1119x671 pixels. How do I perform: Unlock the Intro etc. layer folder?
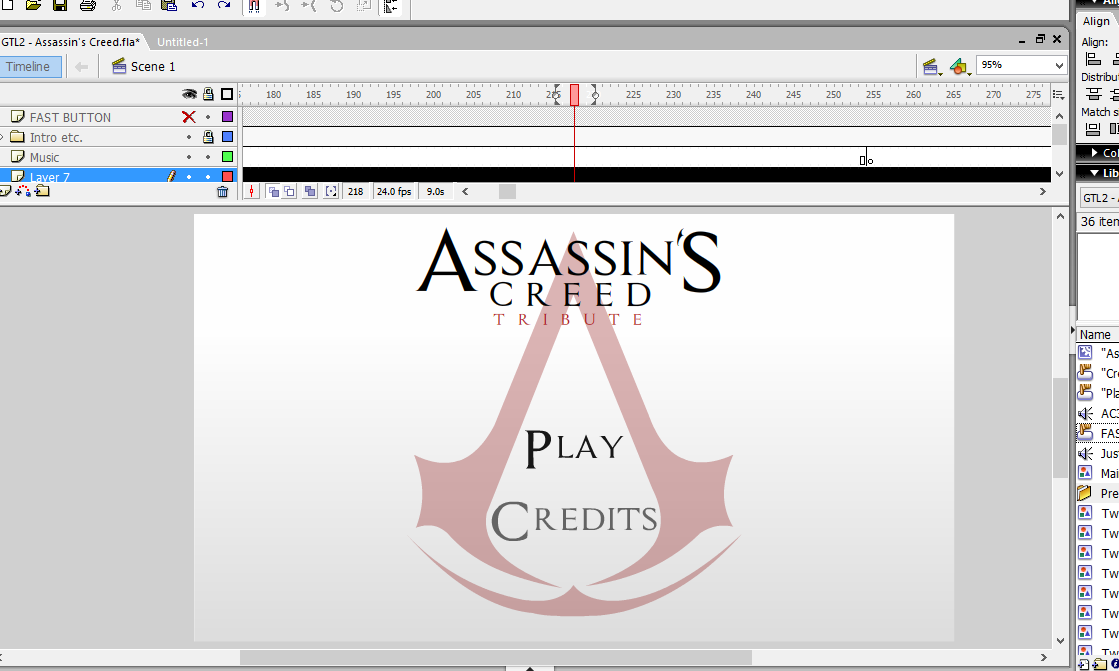(208, 137)
